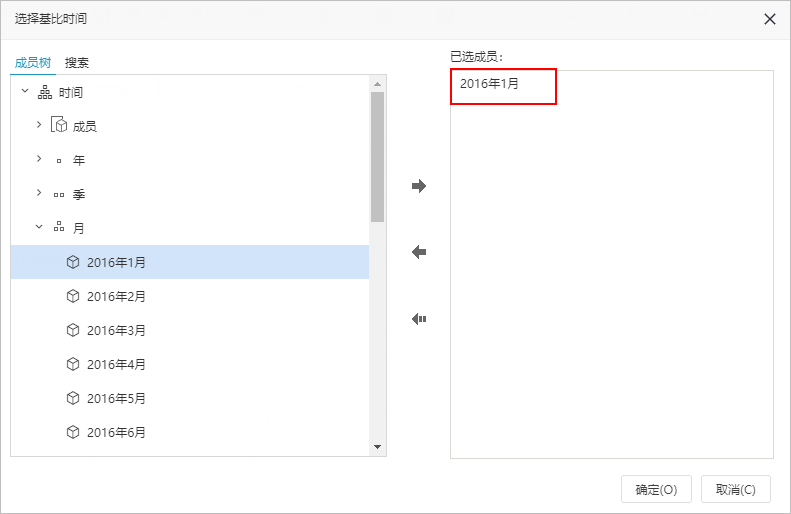Viewport: 791px width, 514px height.
Task: Select the 2016年2月 tree row
Action: (190, 296)
